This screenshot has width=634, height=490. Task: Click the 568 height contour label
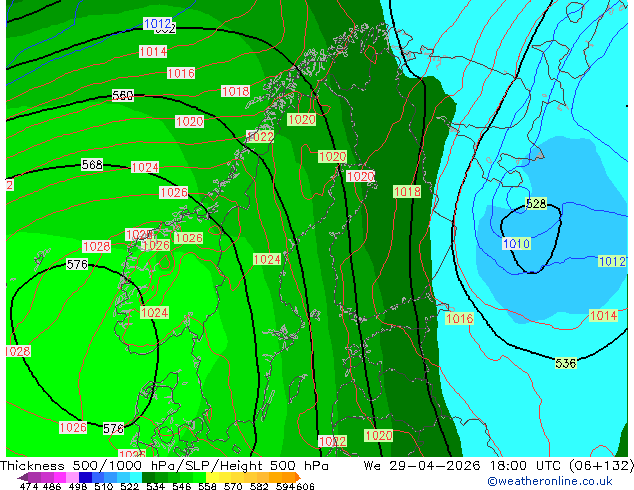pos(92,165)
